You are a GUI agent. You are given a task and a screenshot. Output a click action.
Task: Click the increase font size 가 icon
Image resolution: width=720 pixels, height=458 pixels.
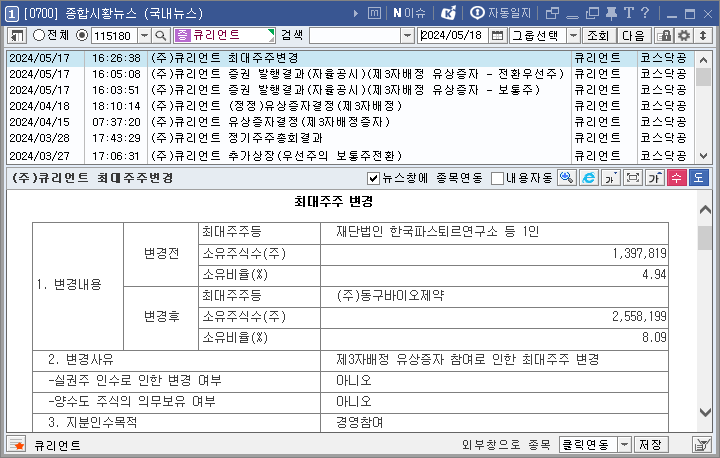pos(655,178)
